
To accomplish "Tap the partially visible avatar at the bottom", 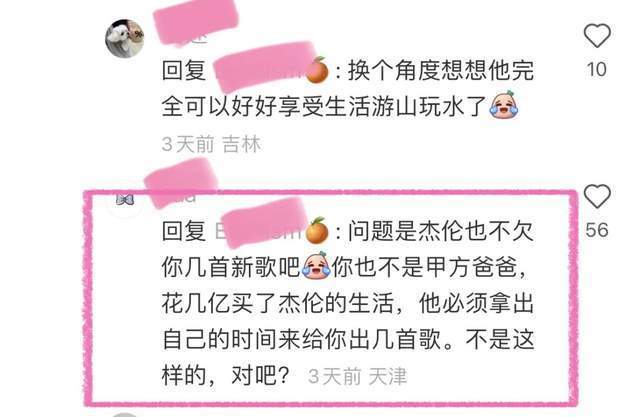I will point(125,415).
